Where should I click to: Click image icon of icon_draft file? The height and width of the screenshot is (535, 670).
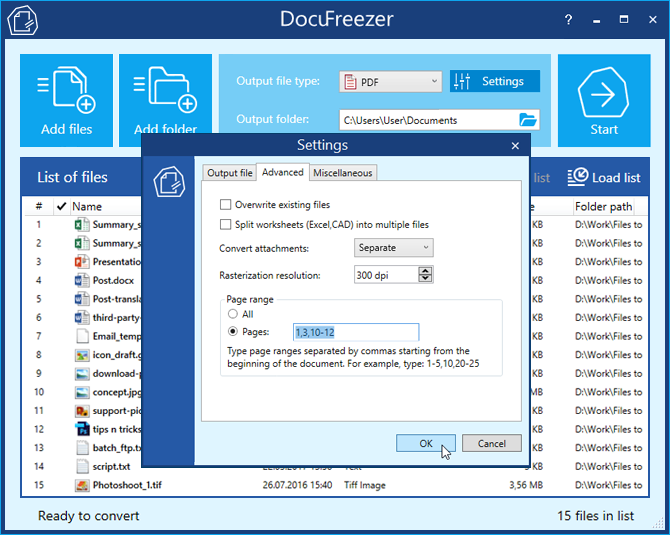point(82,355)
